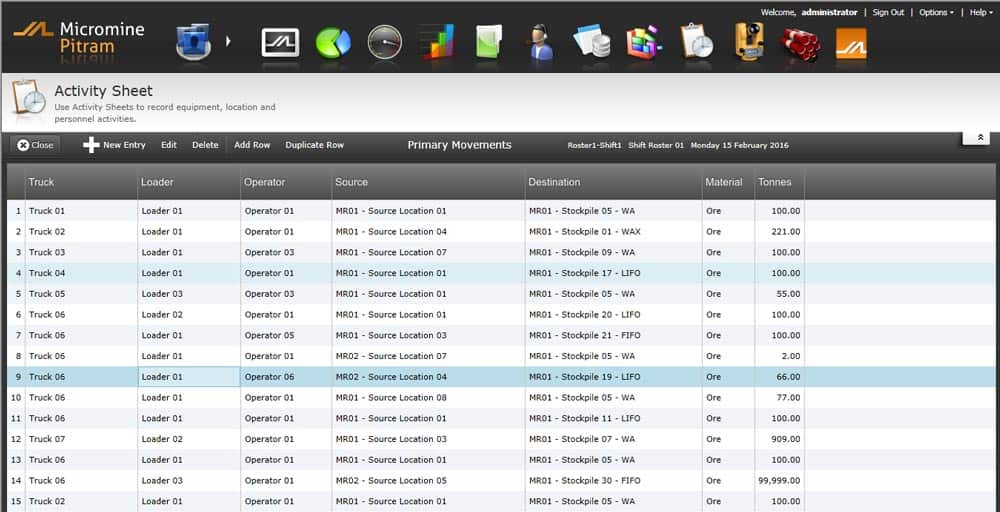Open the green document reports icon
The width and height of the screenshot is (1000, 512).
489,41
